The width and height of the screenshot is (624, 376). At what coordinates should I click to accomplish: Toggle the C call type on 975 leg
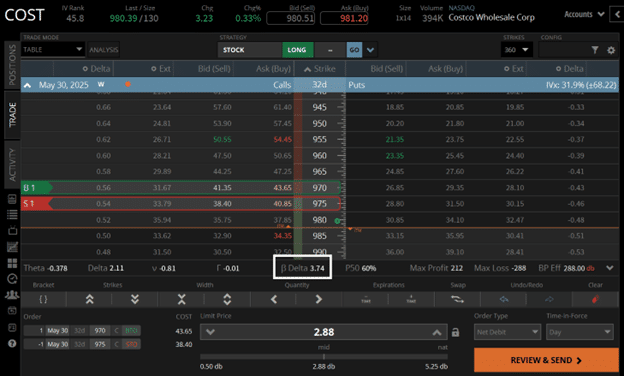[117, 344]
